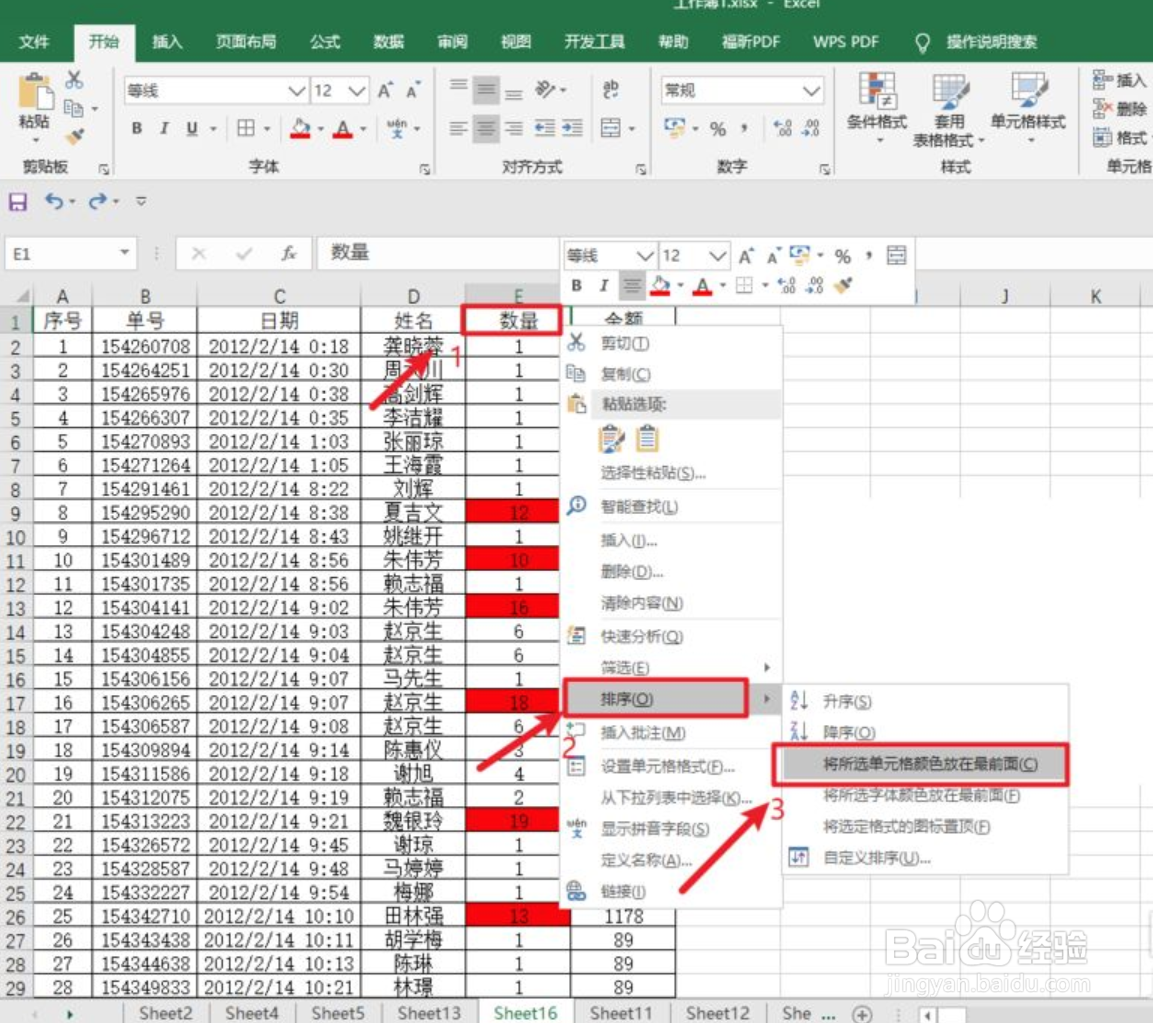Image resolution: width=1153 pixels, height=1023 pixels.
Task: Choose 剪切(T) in the context menu
Action: pyautogui.click(x=671, y=343)
